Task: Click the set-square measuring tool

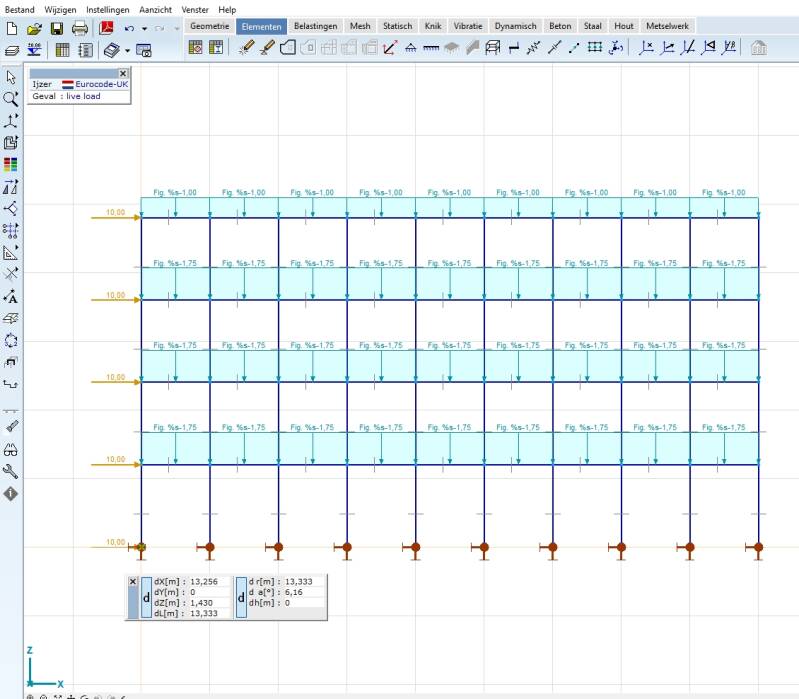Action: coord(11,253)
